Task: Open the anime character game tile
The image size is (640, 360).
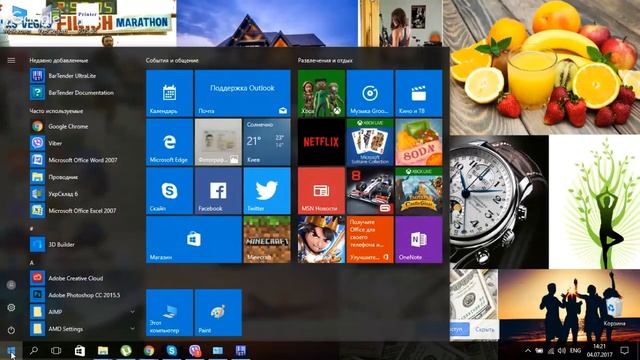Action: (x=321, y=240)
